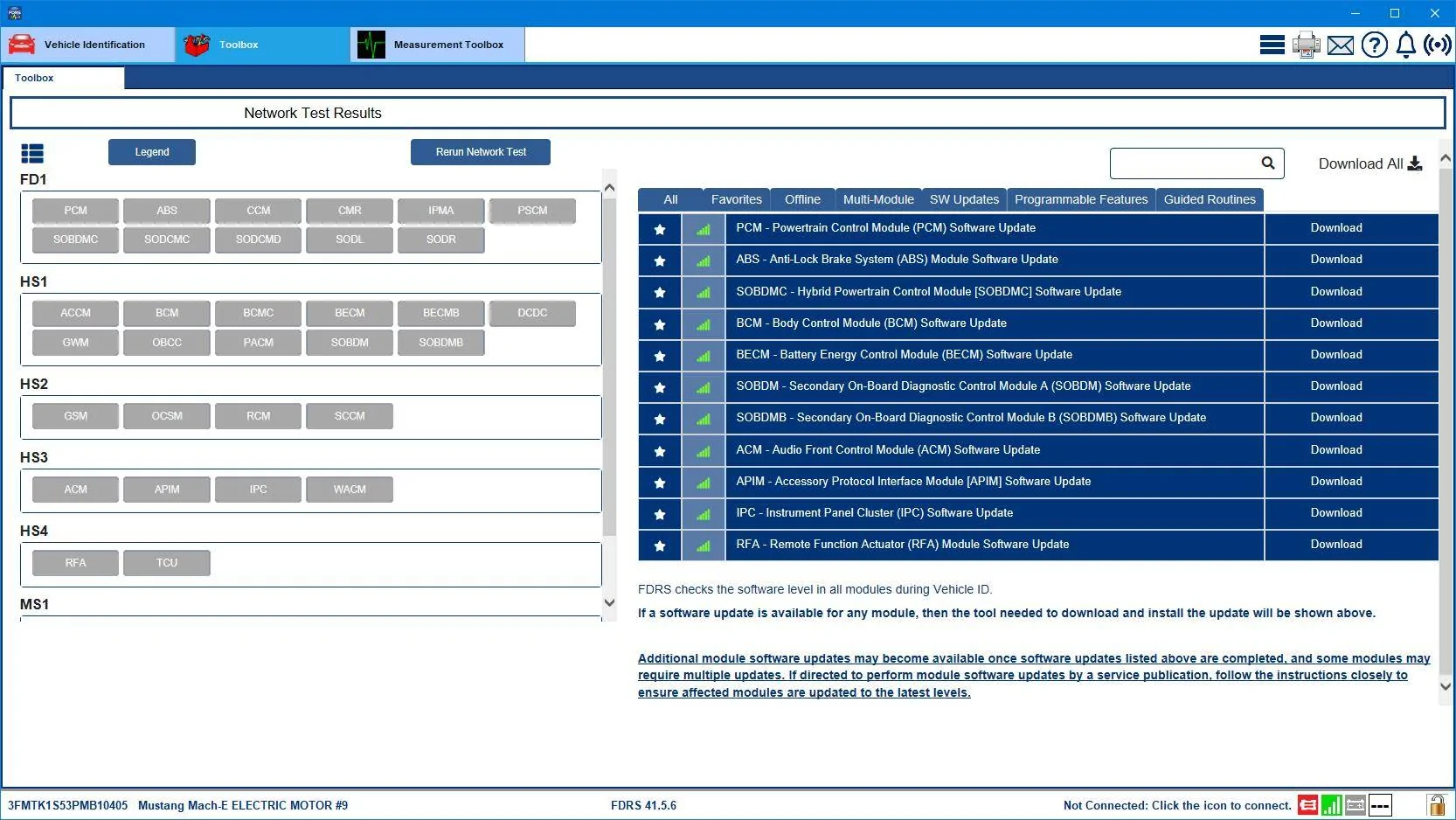The height and width of the screenshot is (820, 1456).
Task: Open the mail envelope icon
Action: click(1341, 45)
